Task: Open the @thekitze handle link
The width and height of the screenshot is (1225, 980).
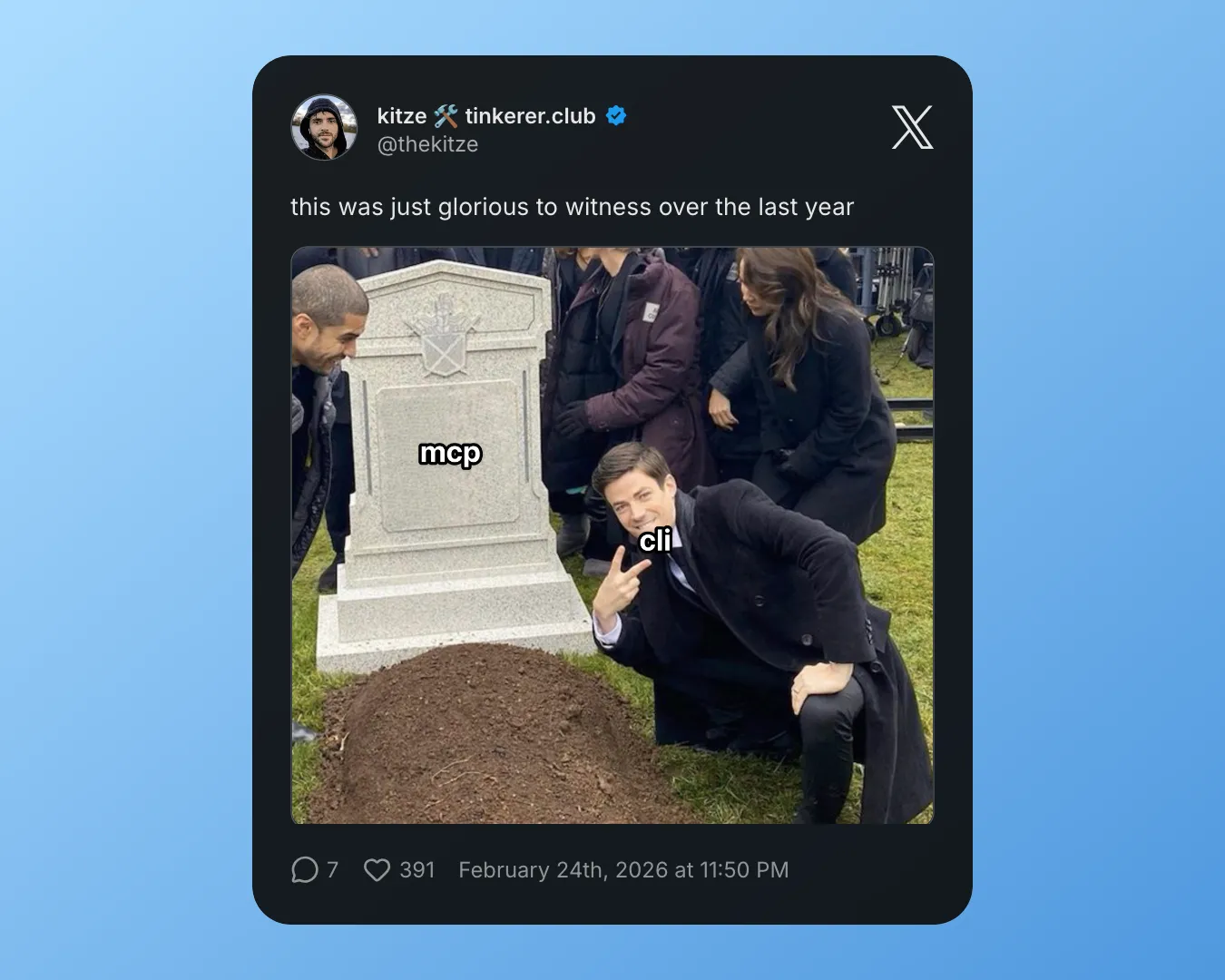Action: 427,144
